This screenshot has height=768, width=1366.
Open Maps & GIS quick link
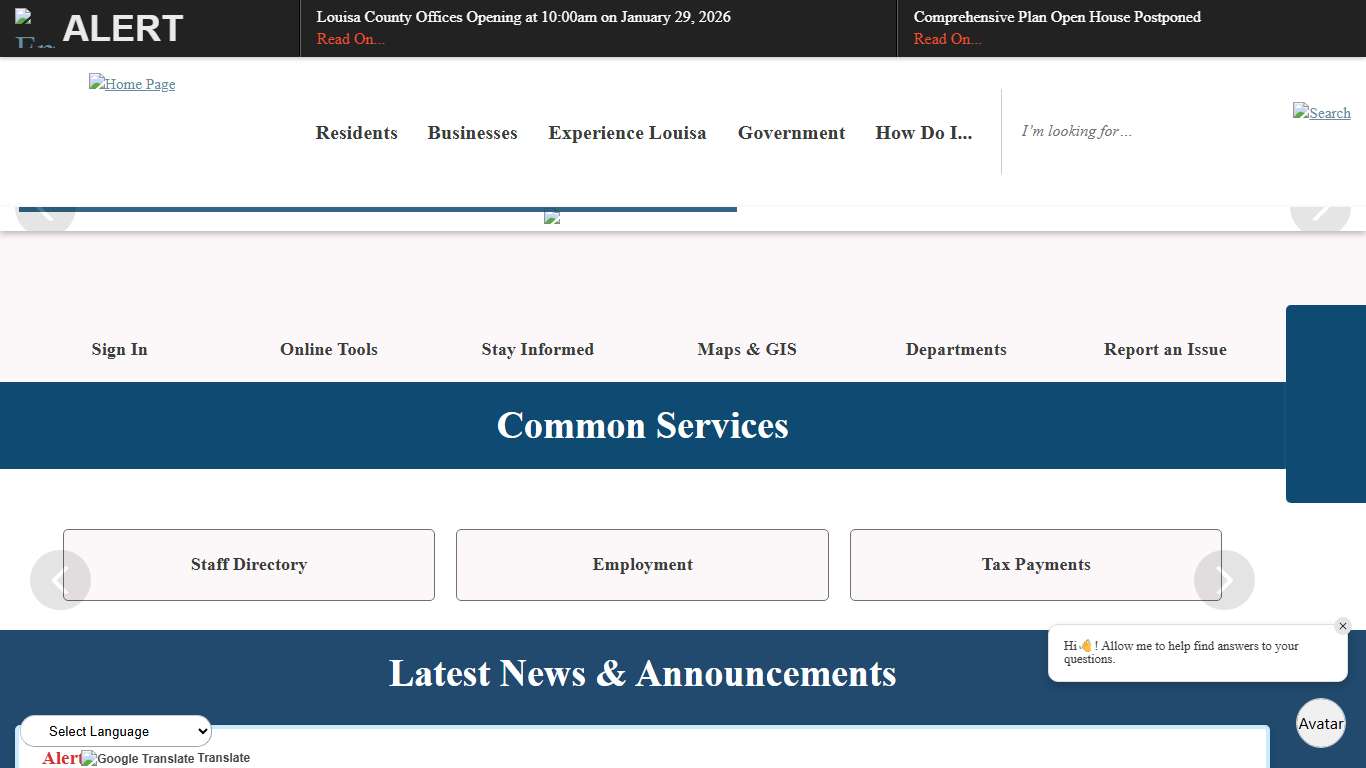pos(746,349)
